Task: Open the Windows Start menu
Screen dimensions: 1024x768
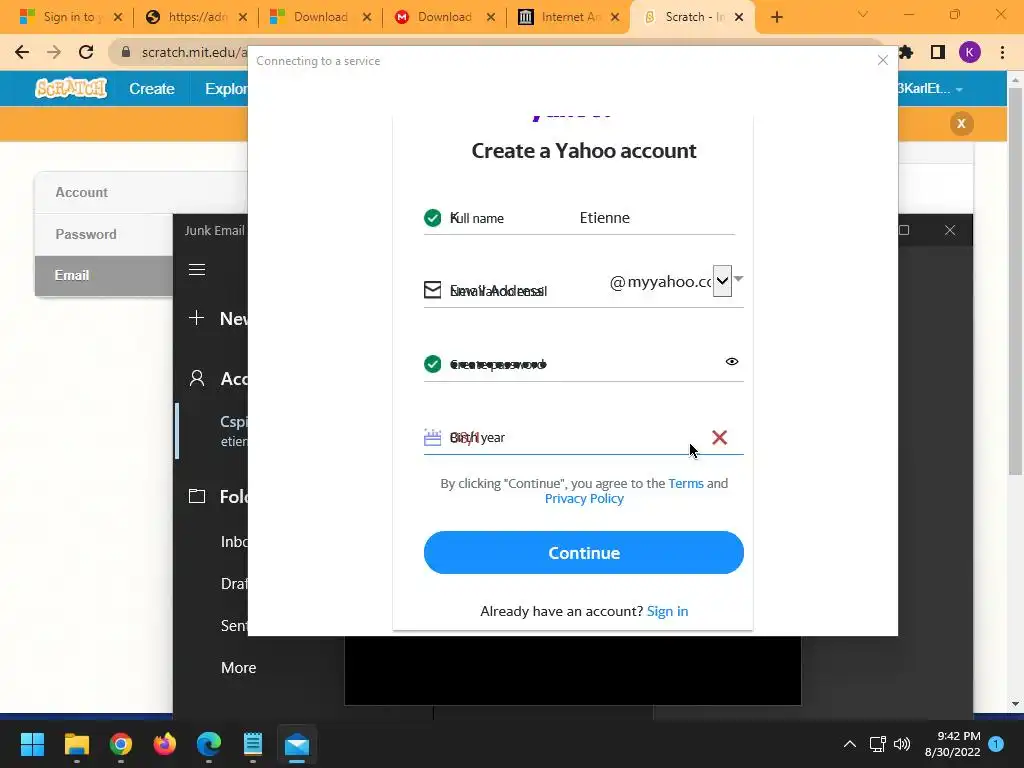Action: click(32, 744)
